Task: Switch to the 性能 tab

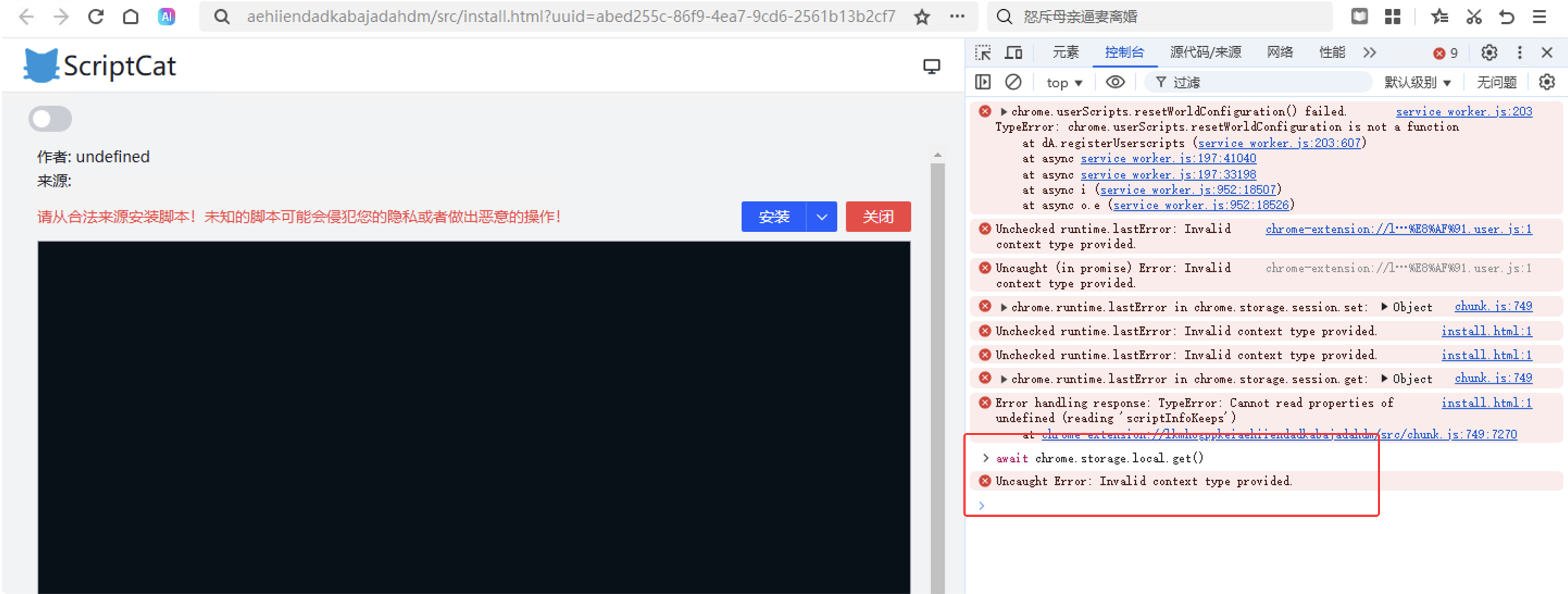Action: click(x=1332, y=52)
